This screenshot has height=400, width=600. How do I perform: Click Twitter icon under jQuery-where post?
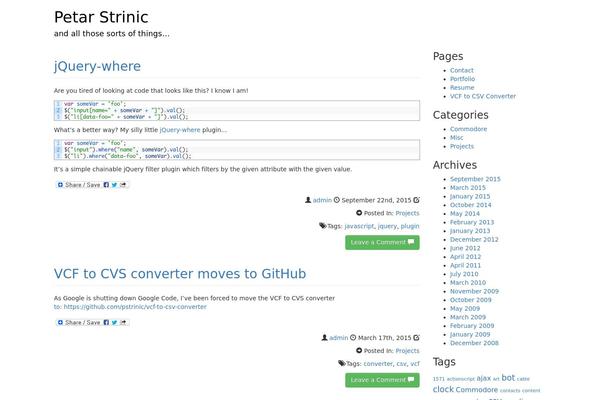point(114,185)
